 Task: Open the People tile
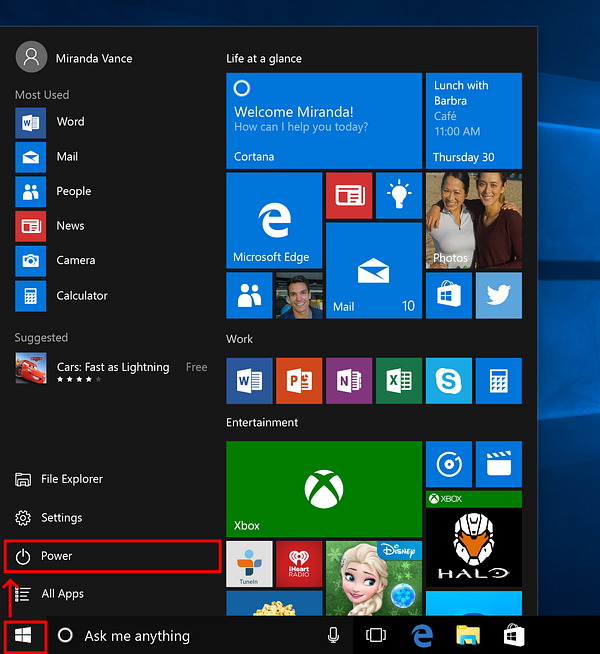pos(249,296)
